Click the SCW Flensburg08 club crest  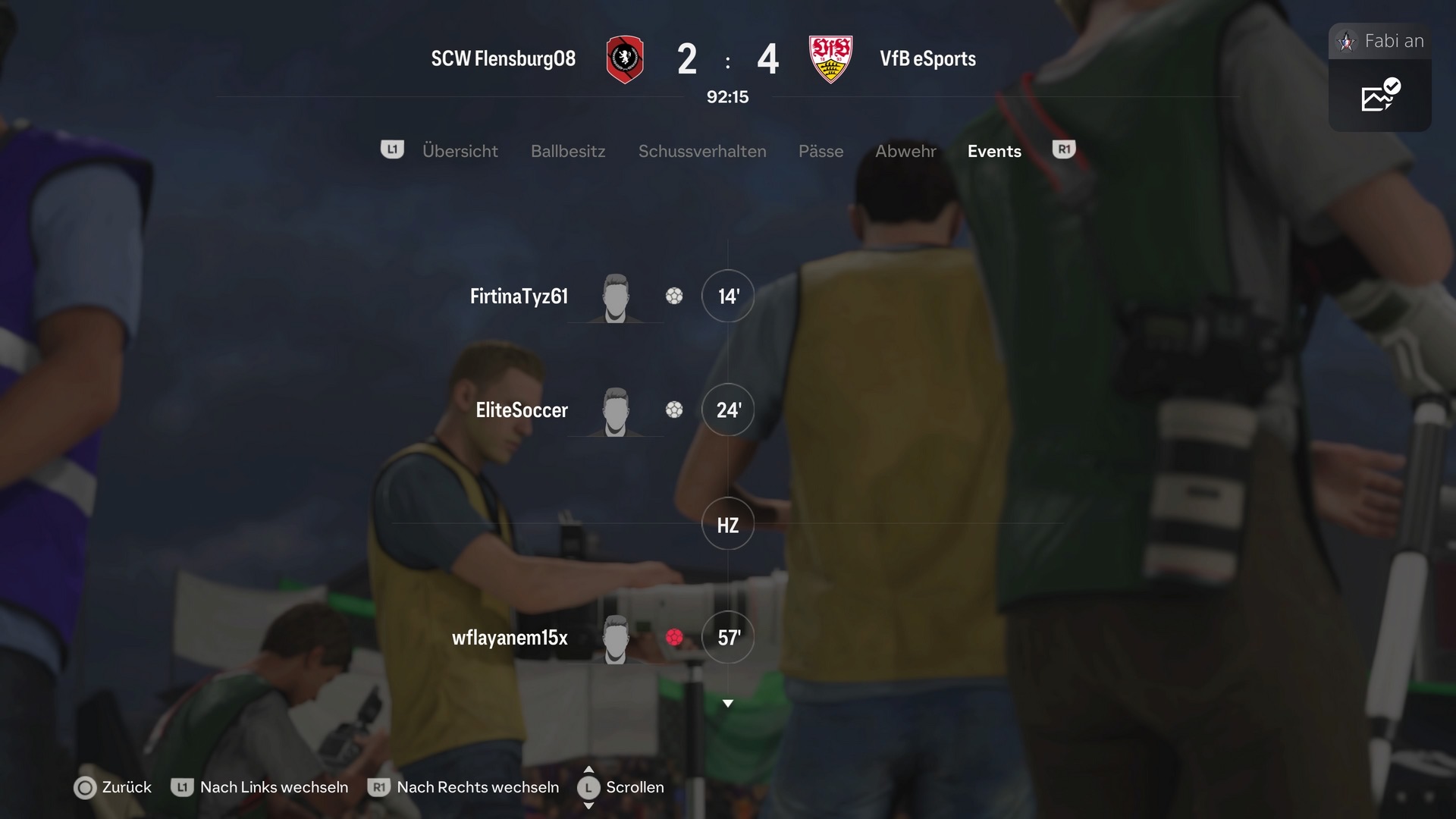(x=625, y=59)
